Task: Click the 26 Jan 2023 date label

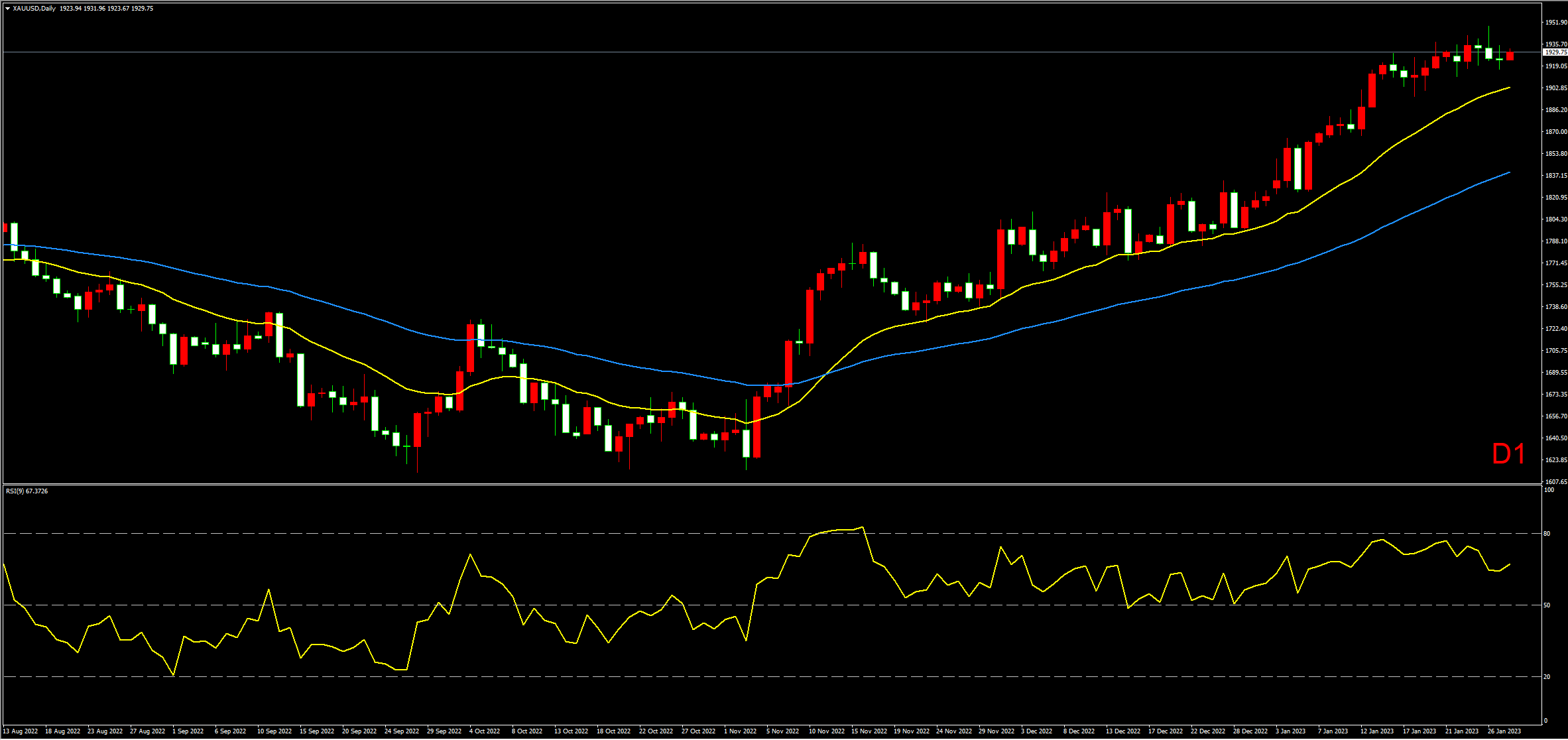Action: pos(1504,731)
